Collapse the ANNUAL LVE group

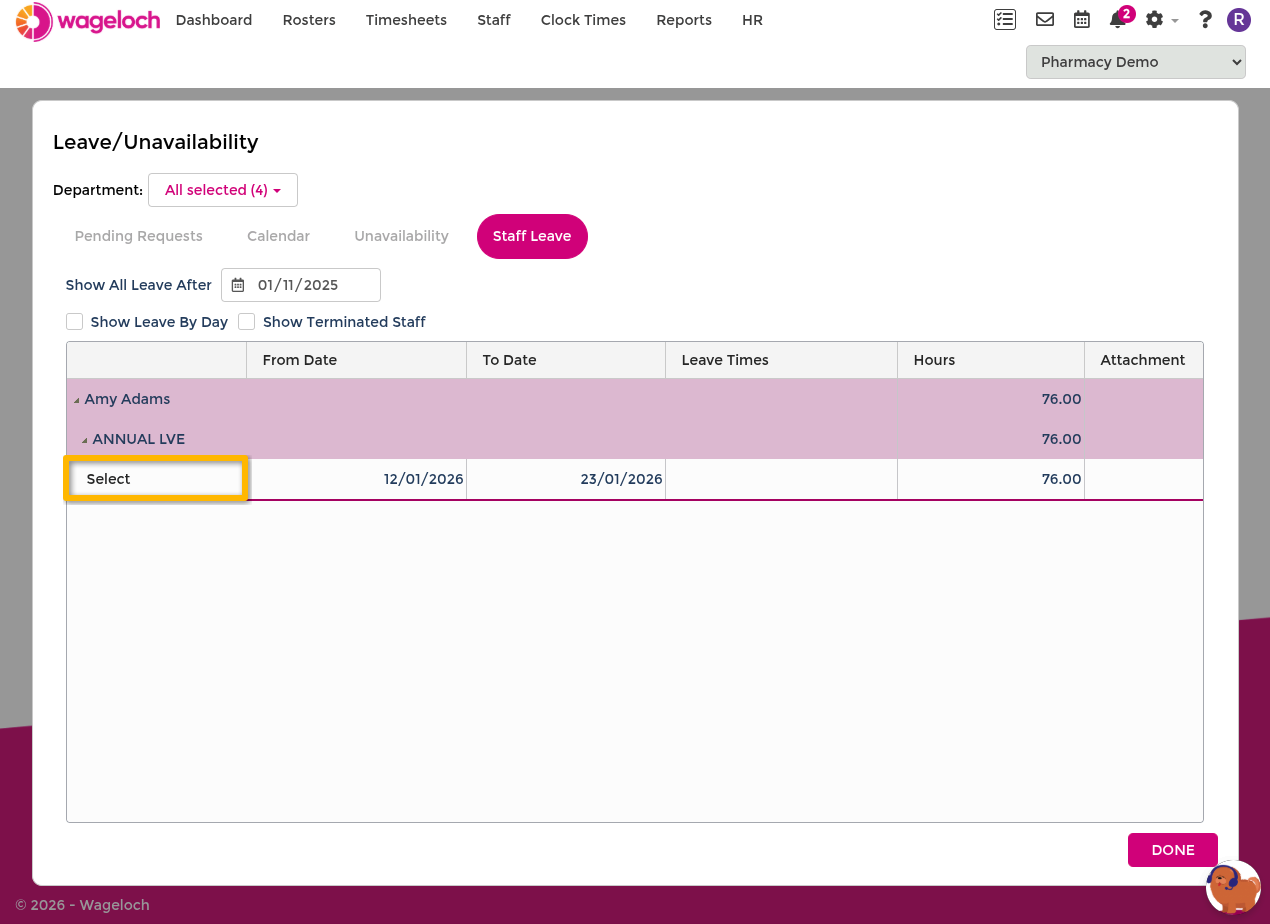pos(85,440)
